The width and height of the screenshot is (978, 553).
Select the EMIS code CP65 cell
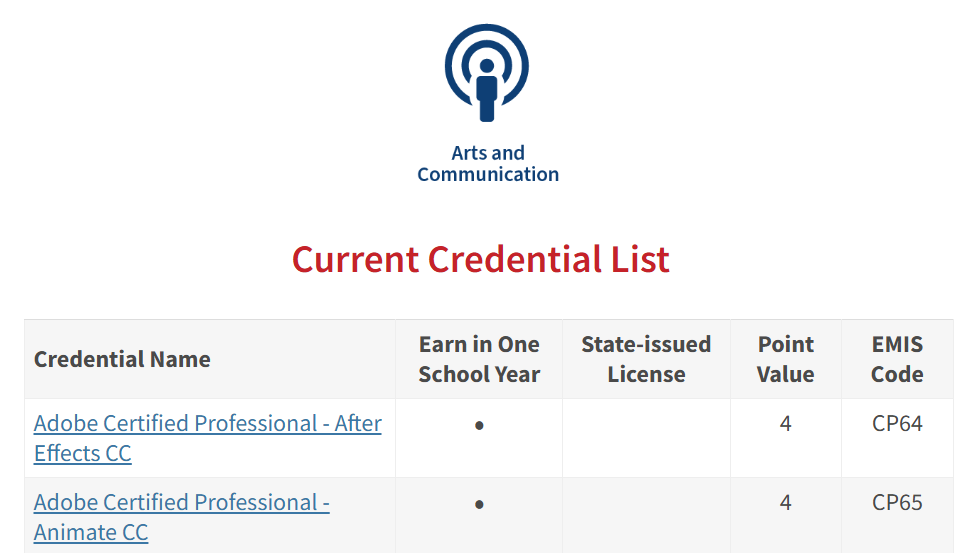(x=897, y=503)
